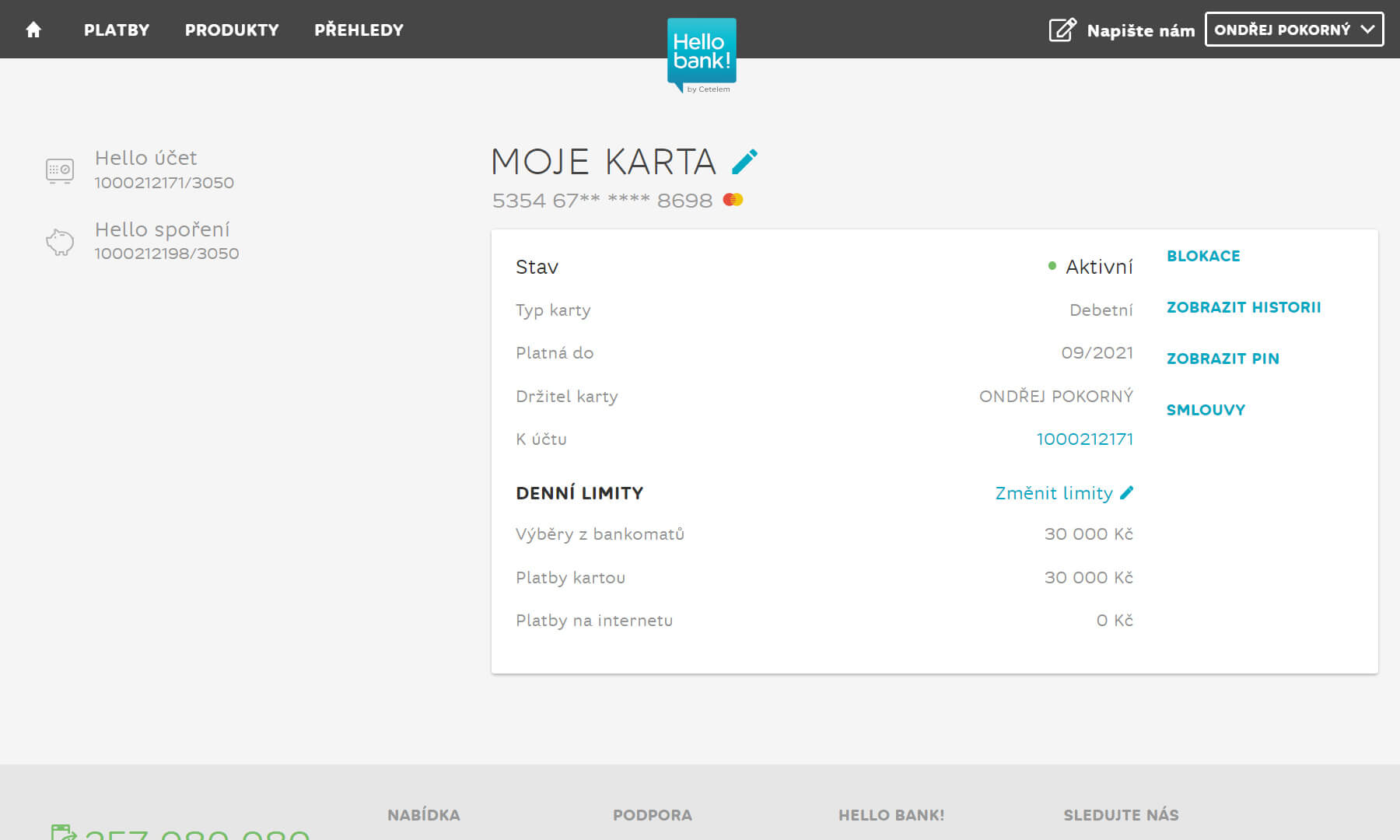Click BLOKACE to block the card
Viewport: 1400px width, 840px height.
click(x=1203, y=256)
